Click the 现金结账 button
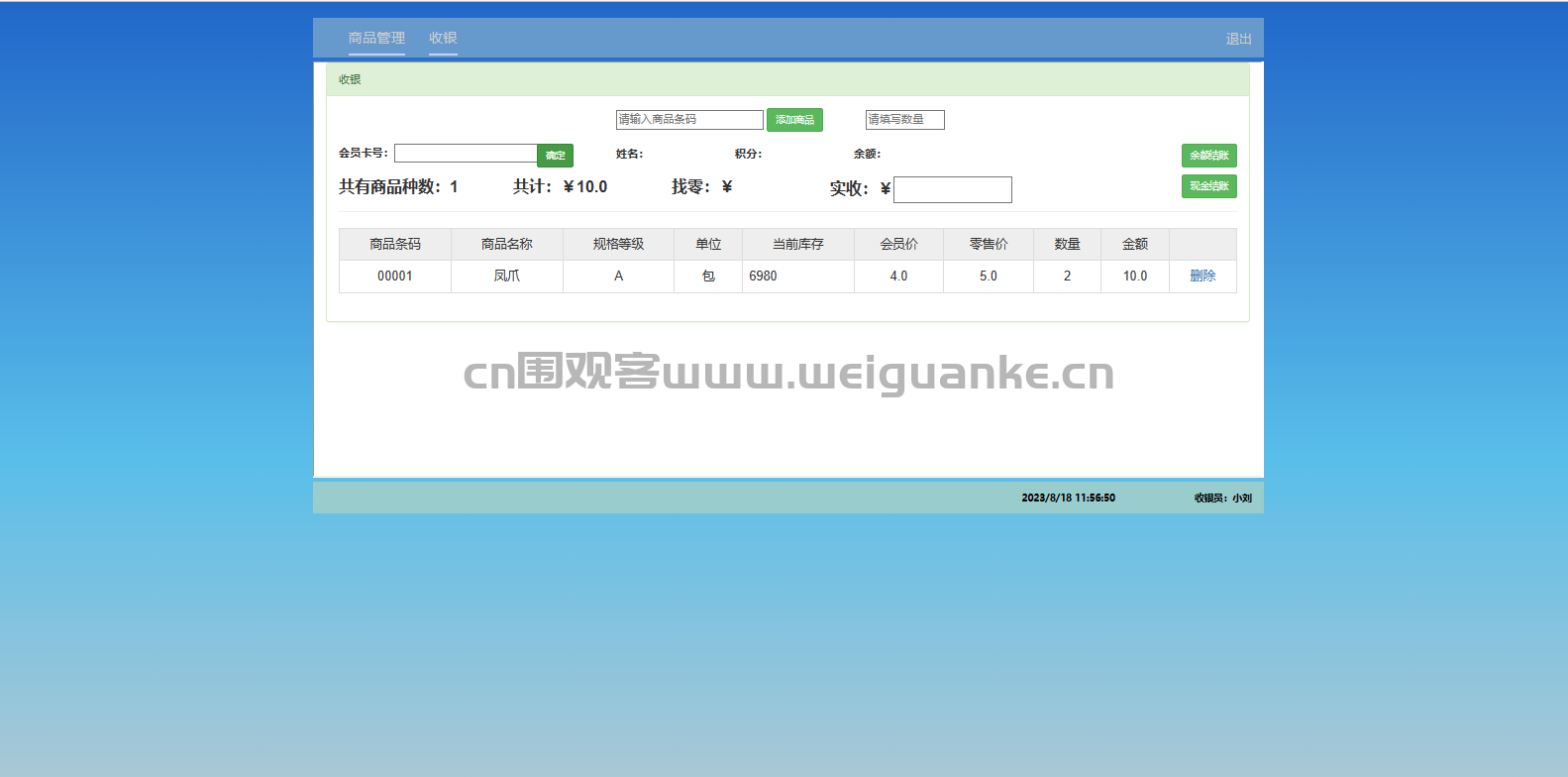 [1208, 186]
